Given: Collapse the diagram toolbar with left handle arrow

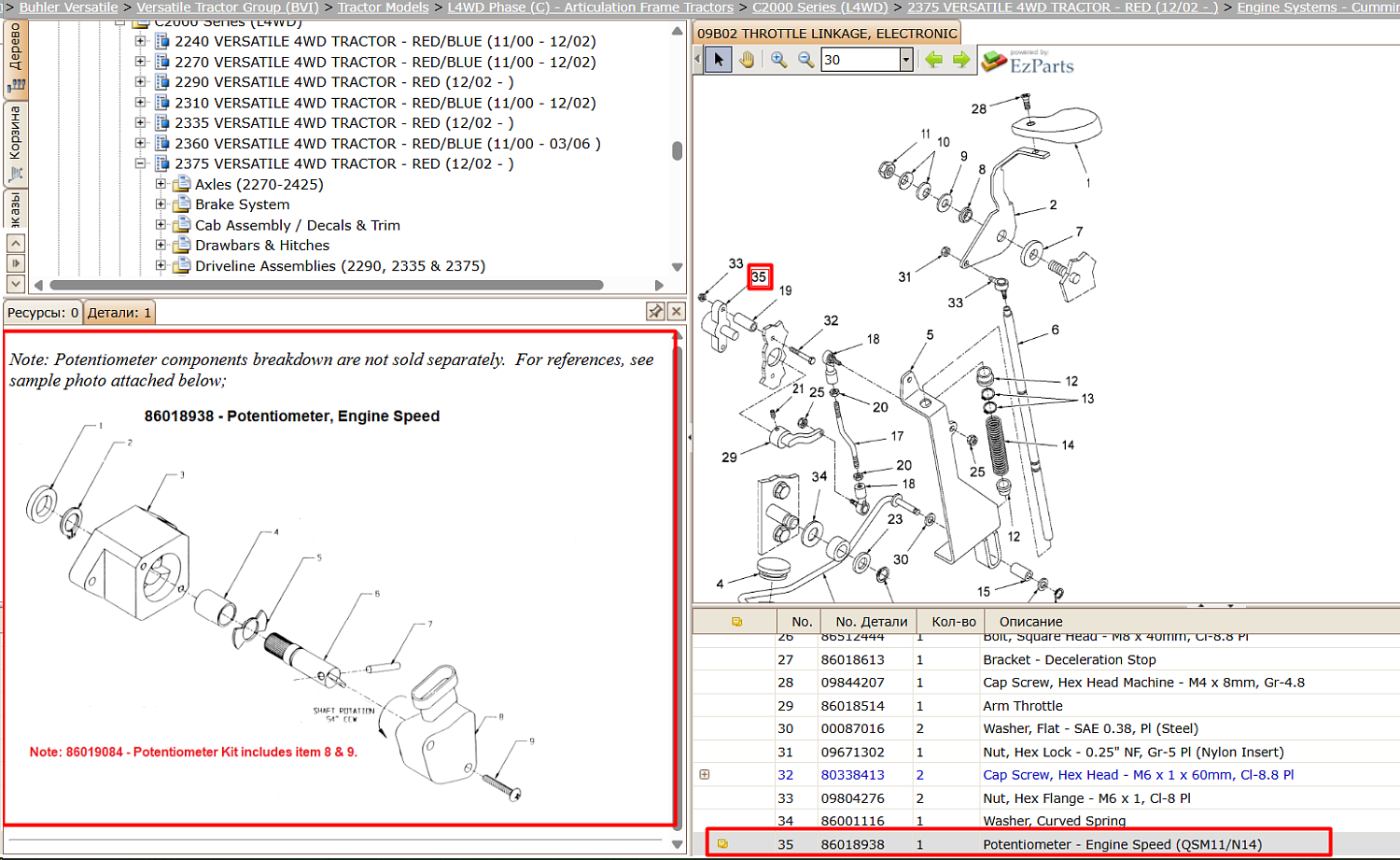Looking at the screenshot, I should point(697,60).
